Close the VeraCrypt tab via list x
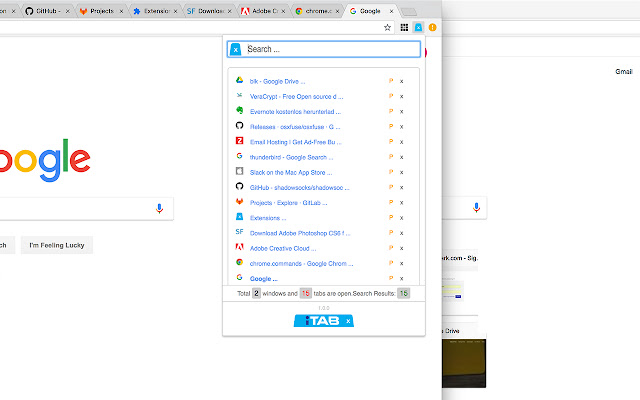The image size is (640, 400). click(402, 96)
